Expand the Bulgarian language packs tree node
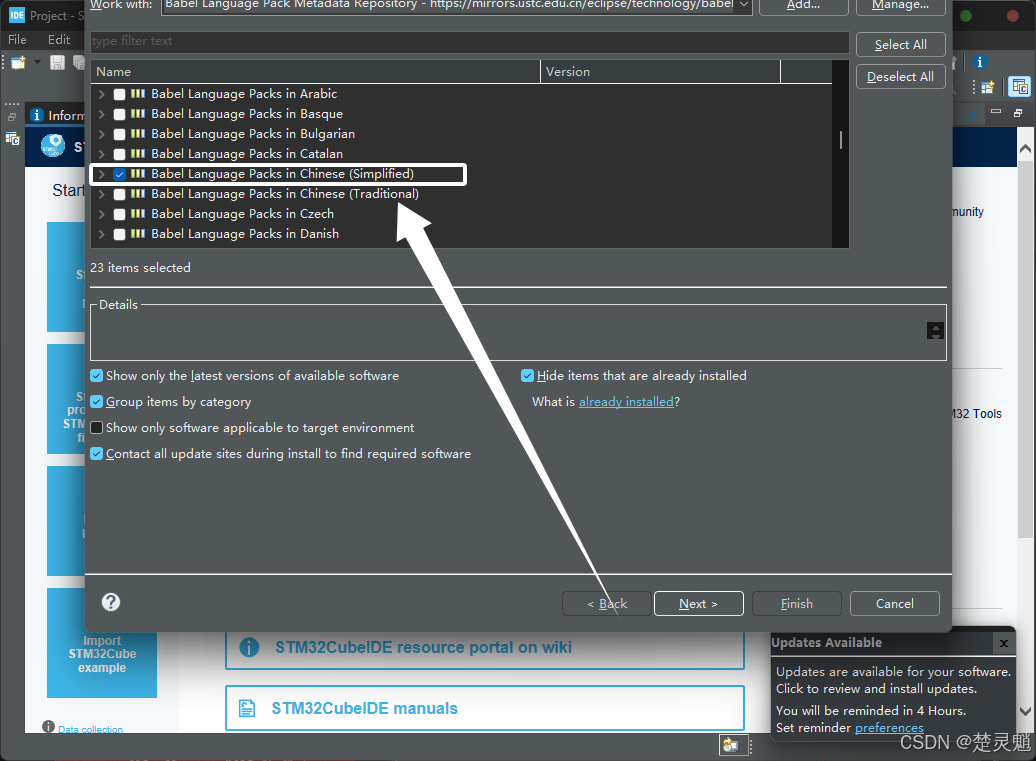Screen dimensions: 1036x761 coord(101,134)
